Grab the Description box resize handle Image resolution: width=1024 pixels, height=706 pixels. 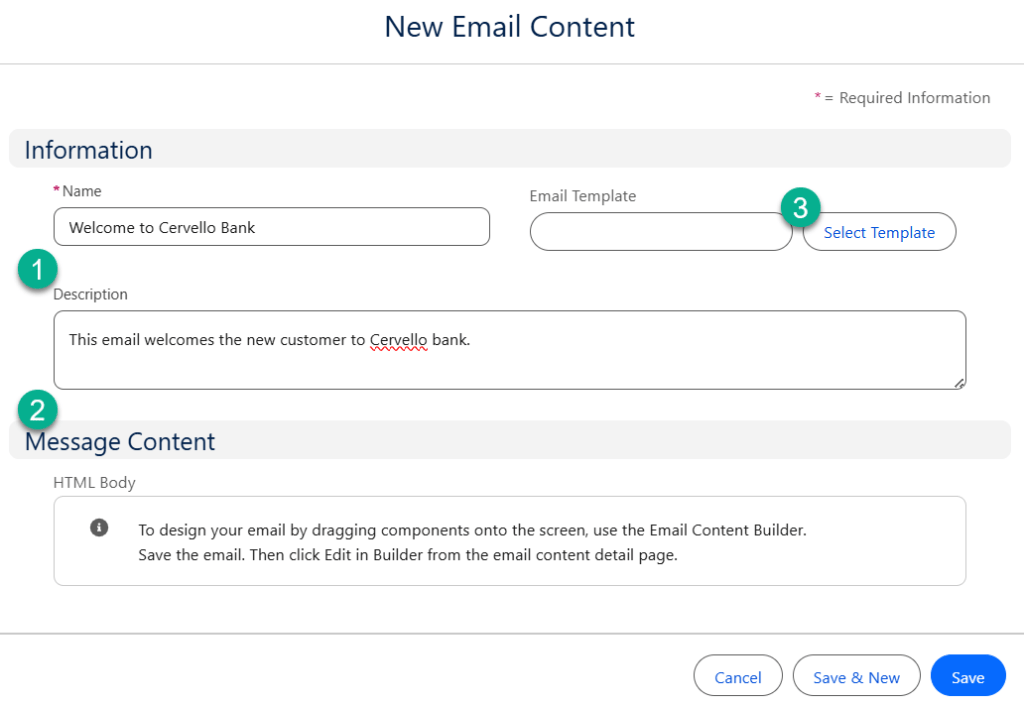959,382
